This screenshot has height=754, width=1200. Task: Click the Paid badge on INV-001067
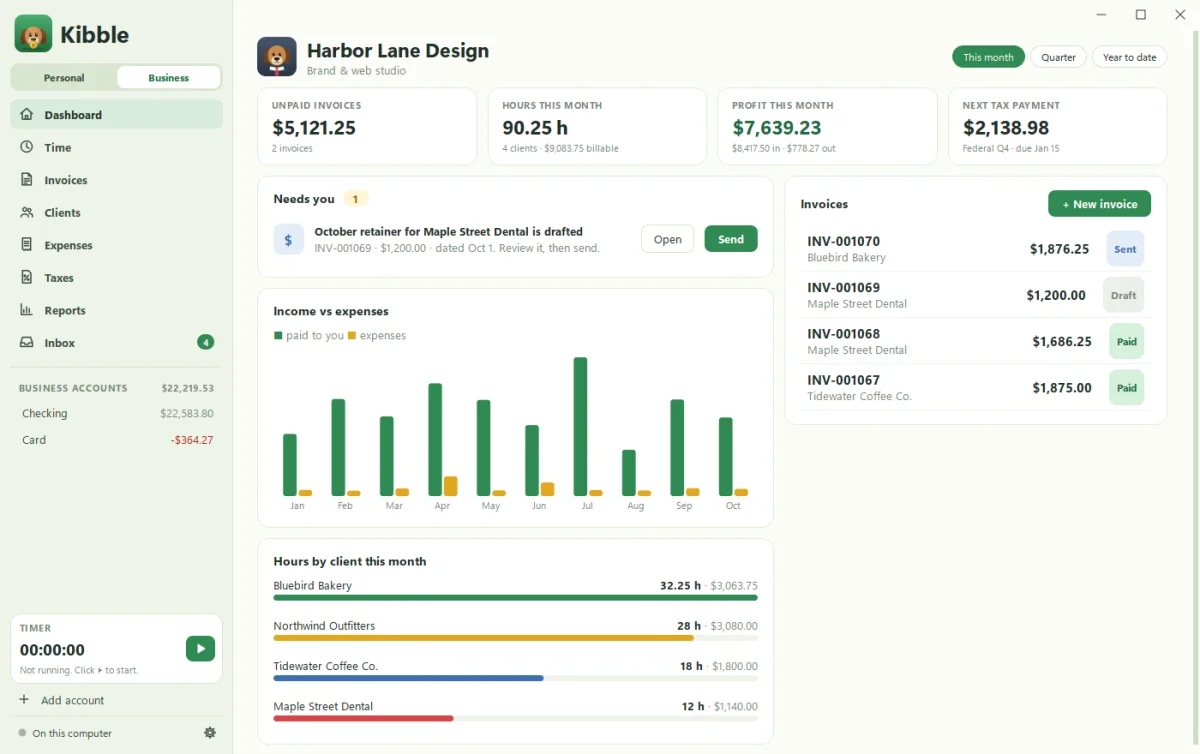point(1126,387)
